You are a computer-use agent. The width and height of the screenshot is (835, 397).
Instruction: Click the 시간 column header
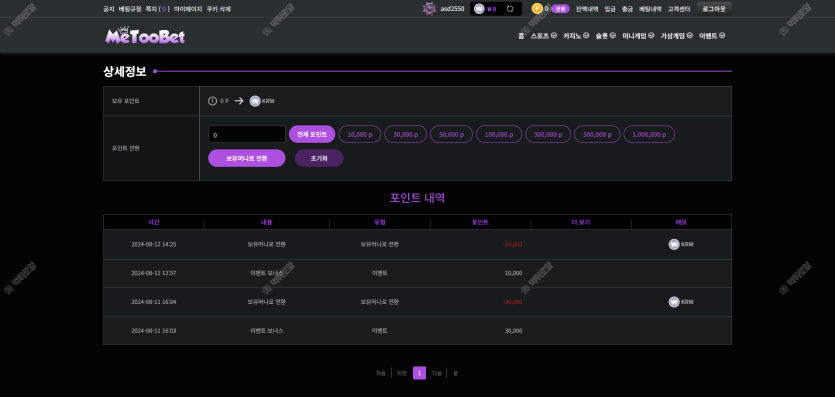point(154,222)
